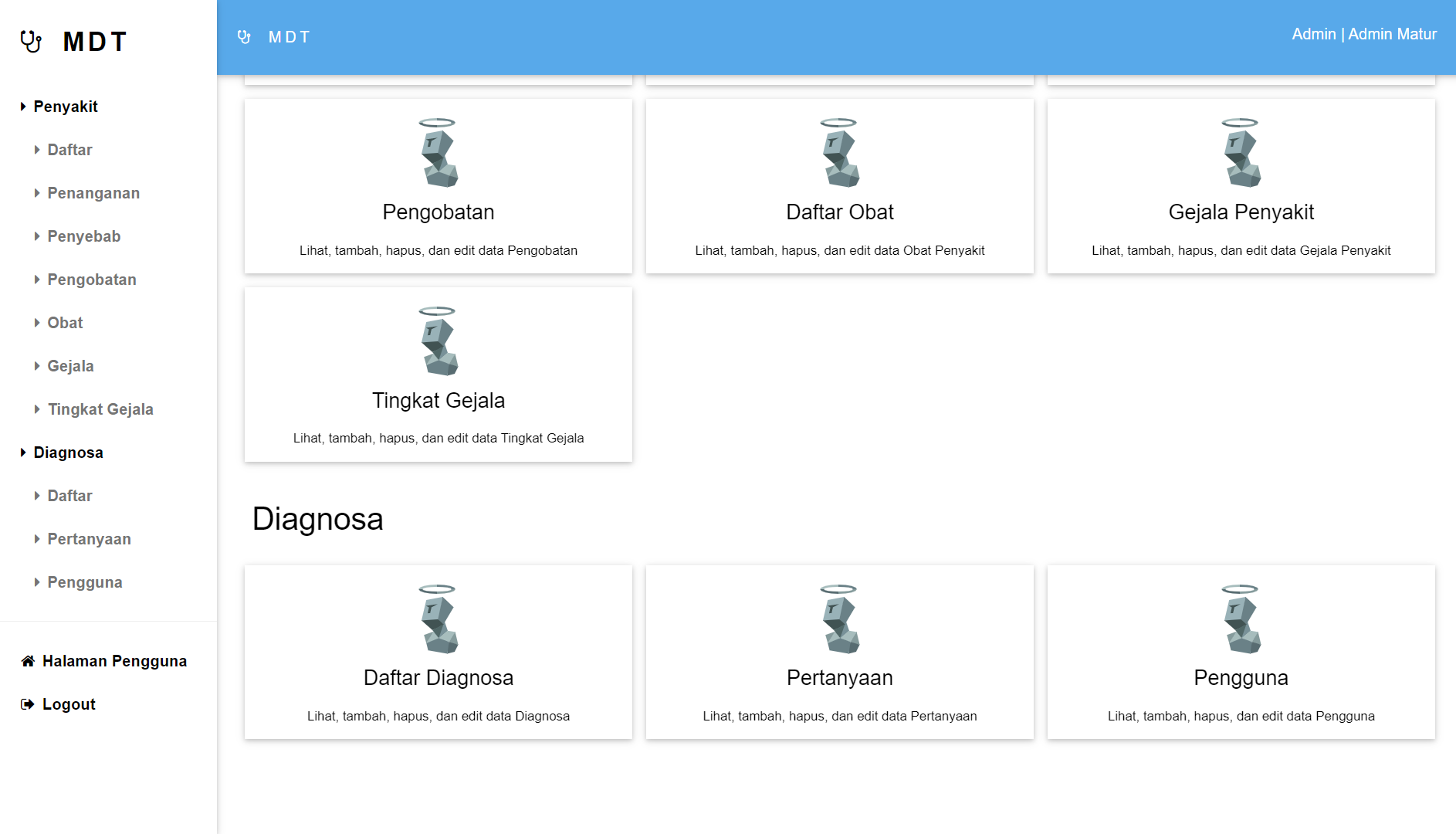Click the Admin Matur account link

tap(1392, 34)
